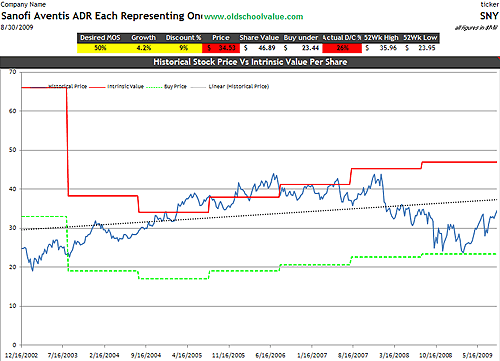Select the Buy Price legend entry
The width and height of the screenshot is (500, 361).
[167, 87]
